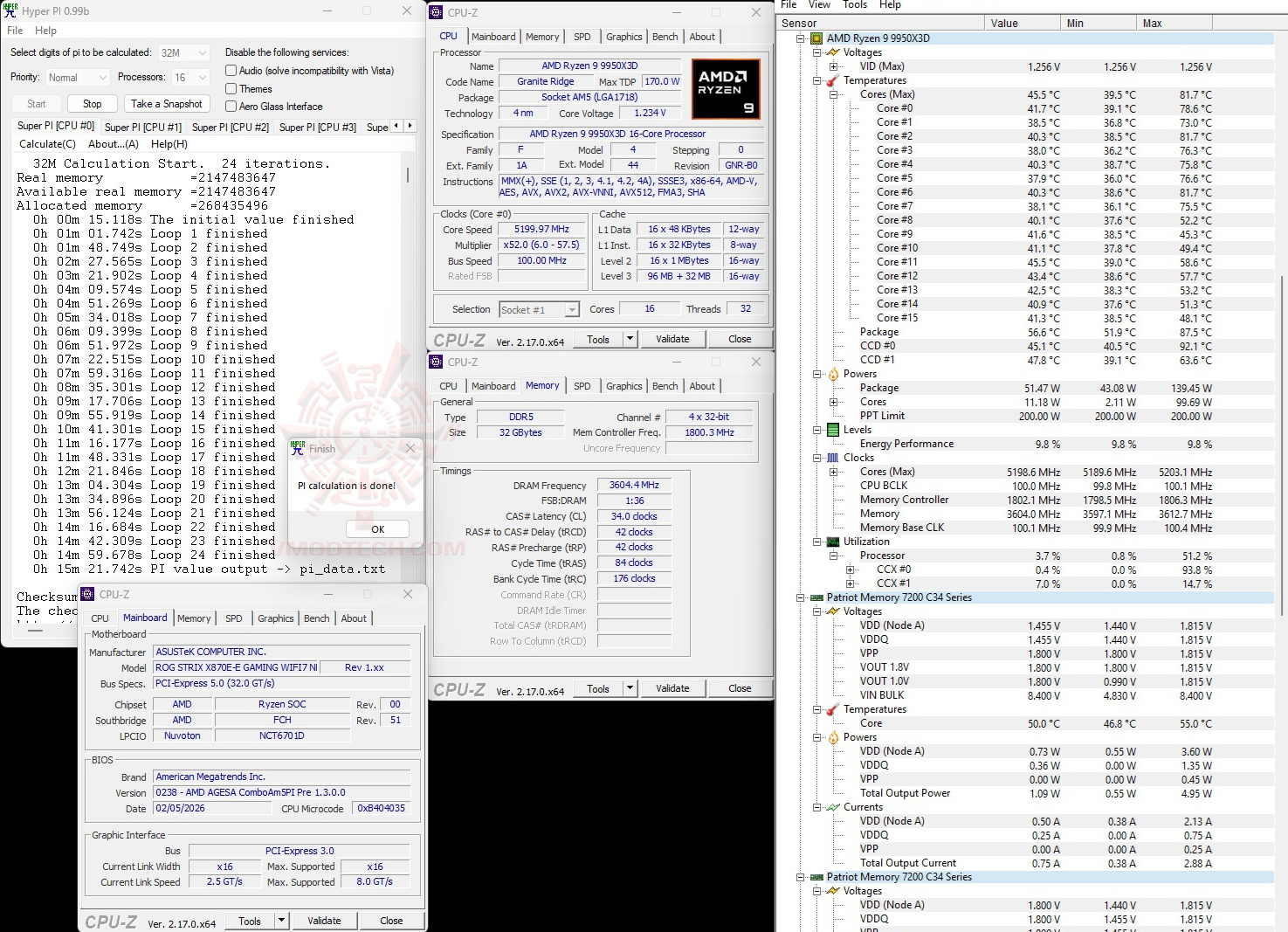Click the Voltages icon under the second Patriot Memory
1288x932 pixels.
tap(833, 891)
